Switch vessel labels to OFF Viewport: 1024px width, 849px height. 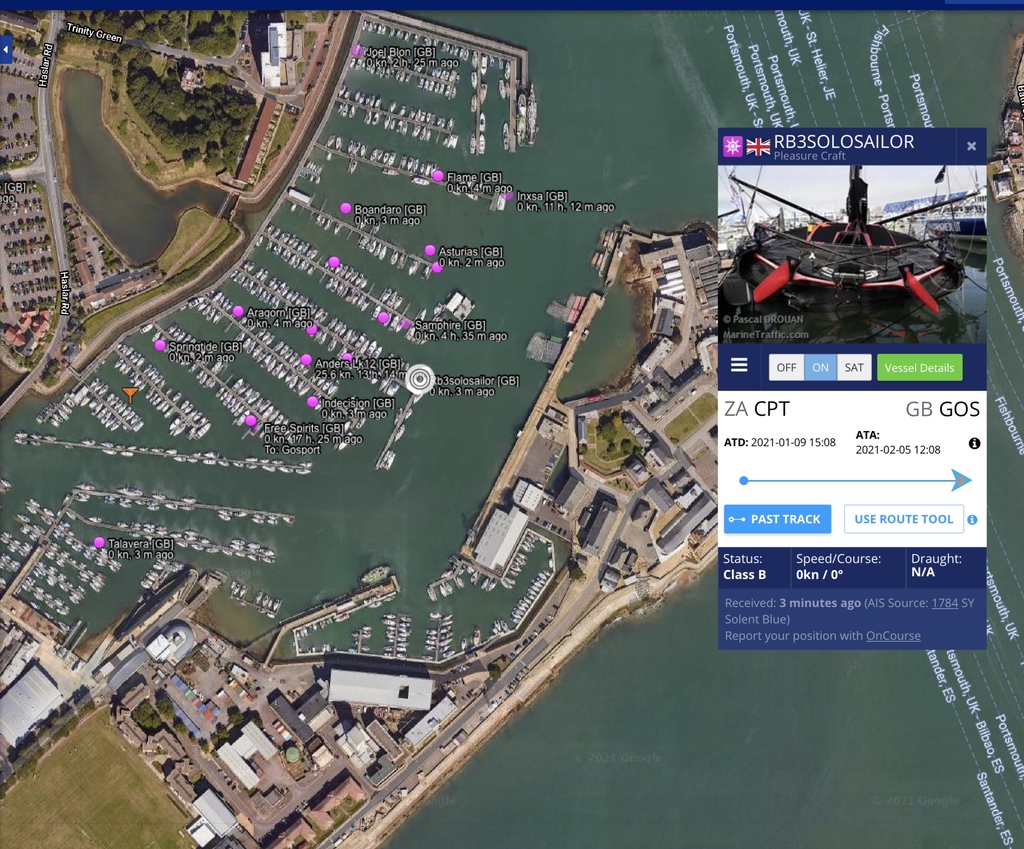pyautogui.click(x=786, y=368)
